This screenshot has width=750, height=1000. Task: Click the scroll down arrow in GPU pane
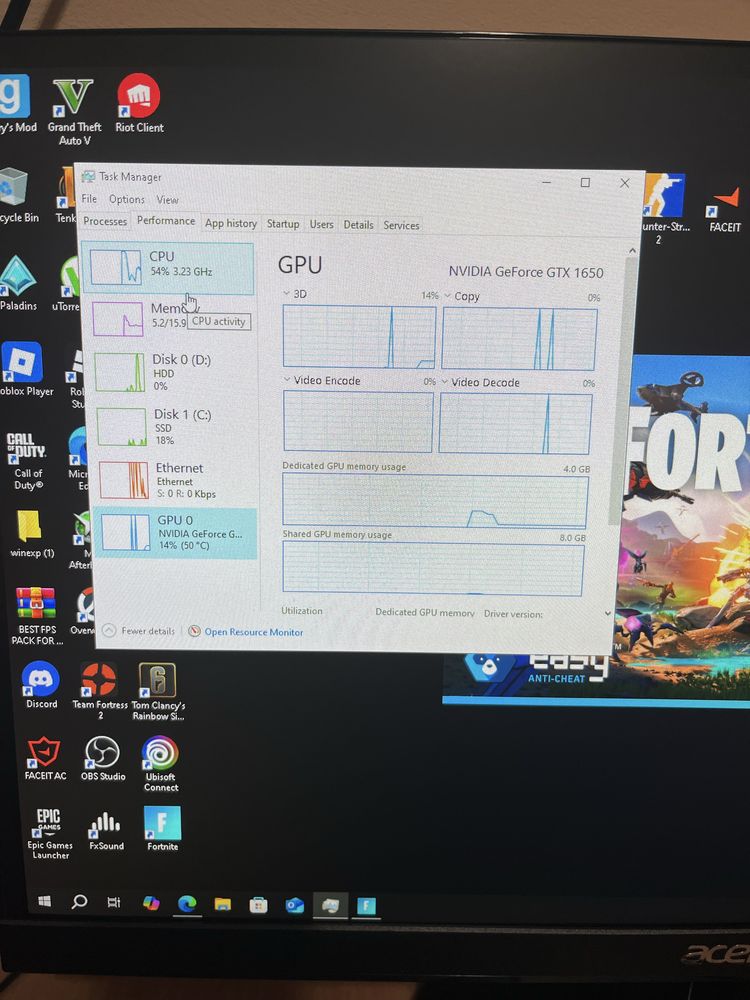tap(608, 613)
